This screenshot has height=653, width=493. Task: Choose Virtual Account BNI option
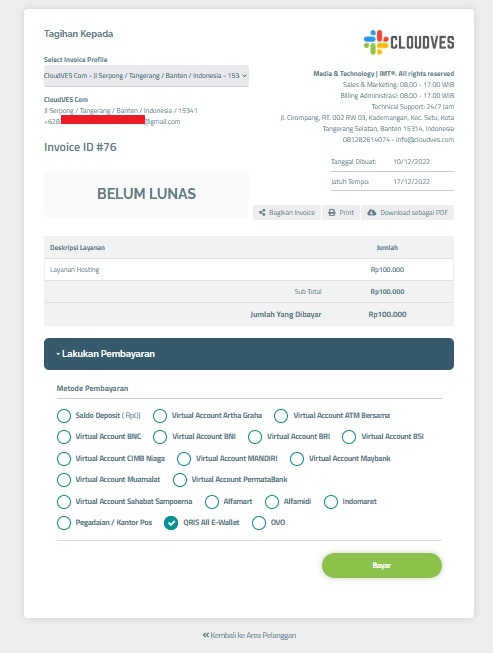pyautogui.click(x=160, y=437)
